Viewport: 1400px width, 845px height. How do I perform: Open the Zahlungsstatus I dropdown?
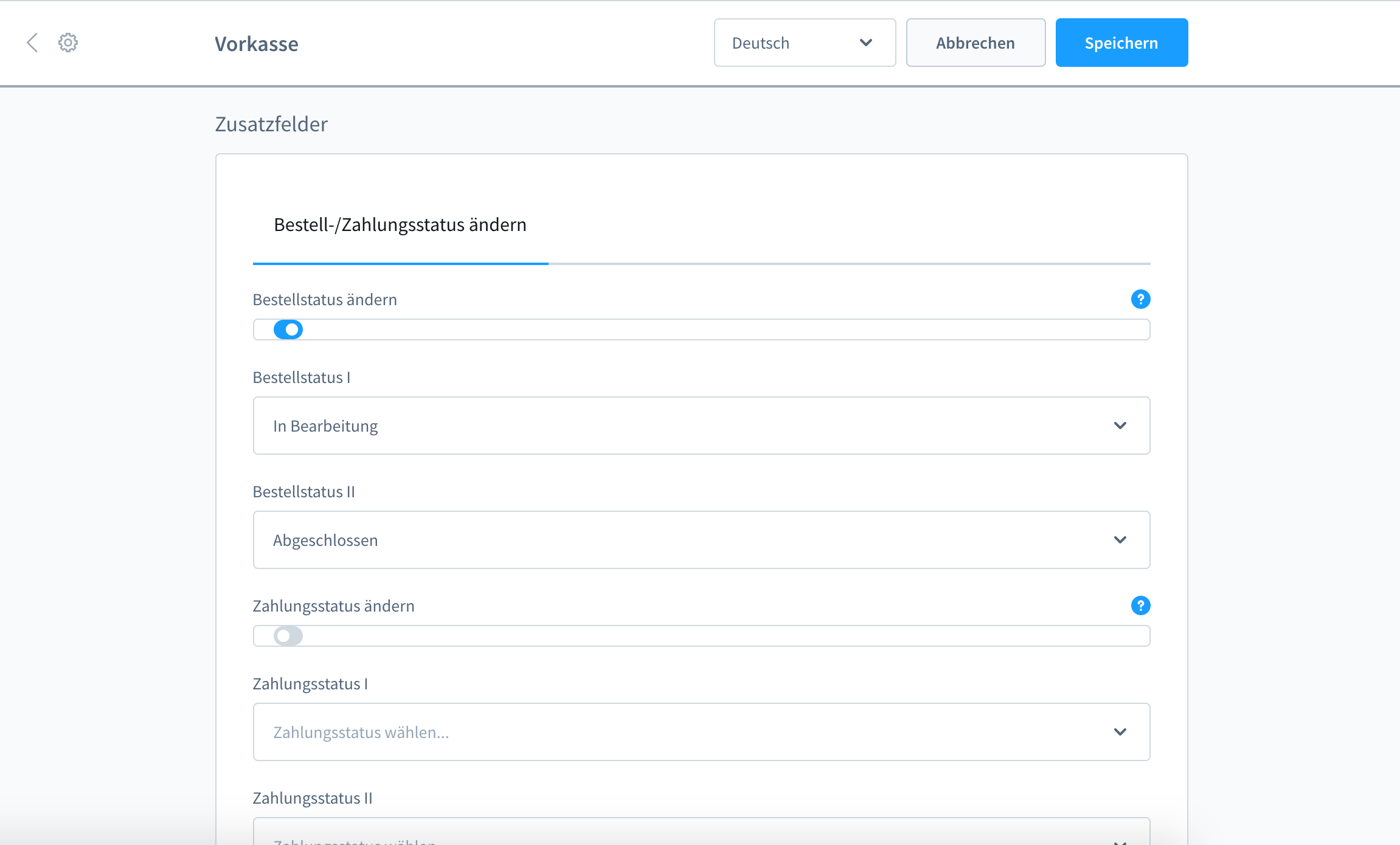pos(701,732)
